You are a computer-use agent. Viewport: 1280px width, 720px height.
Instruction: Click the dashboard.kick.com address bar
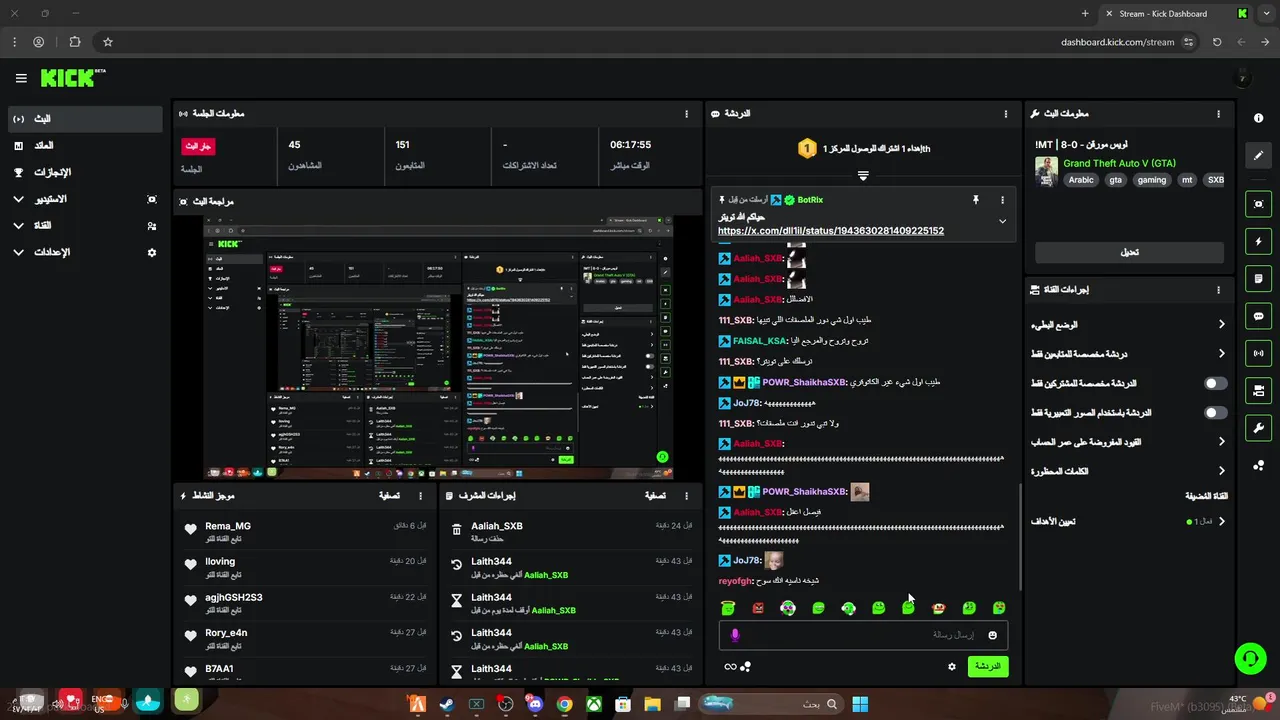1117,42
